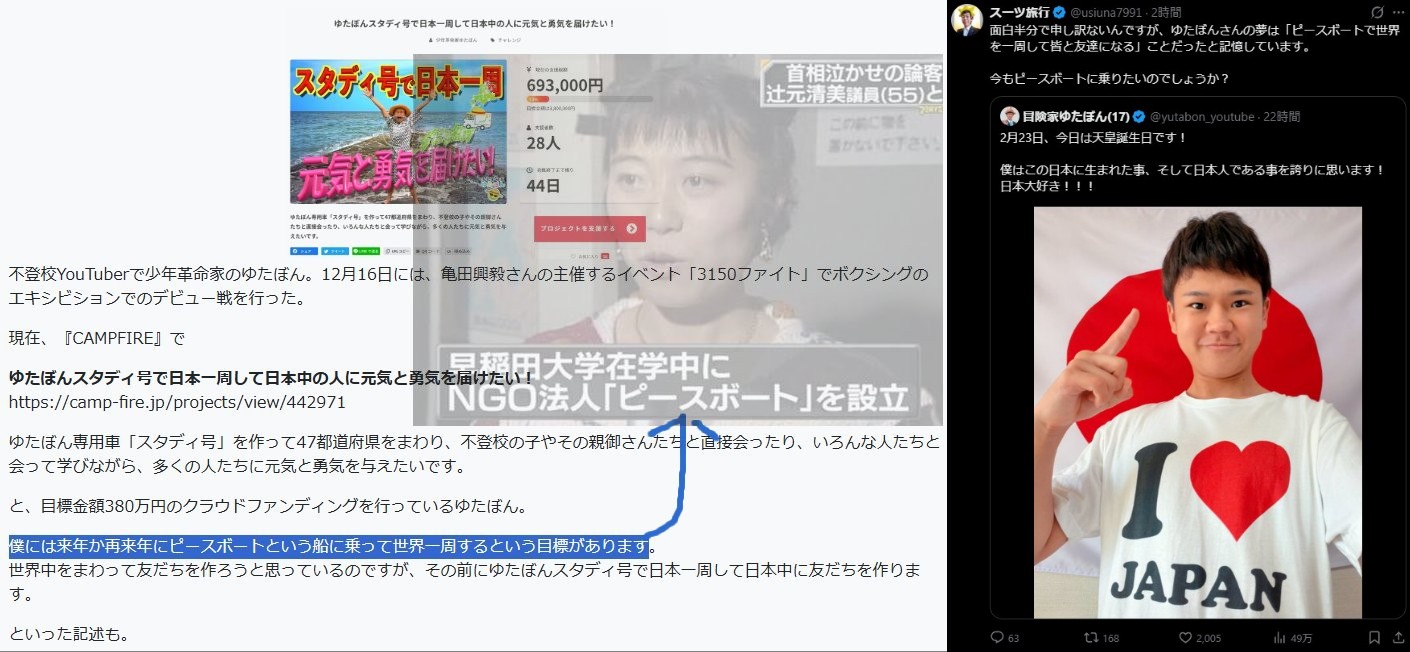The height and width of the screenshot is (652, 1410).
Task: Click the highlighted ピースボート sentence in article
Action: point(330,546)
